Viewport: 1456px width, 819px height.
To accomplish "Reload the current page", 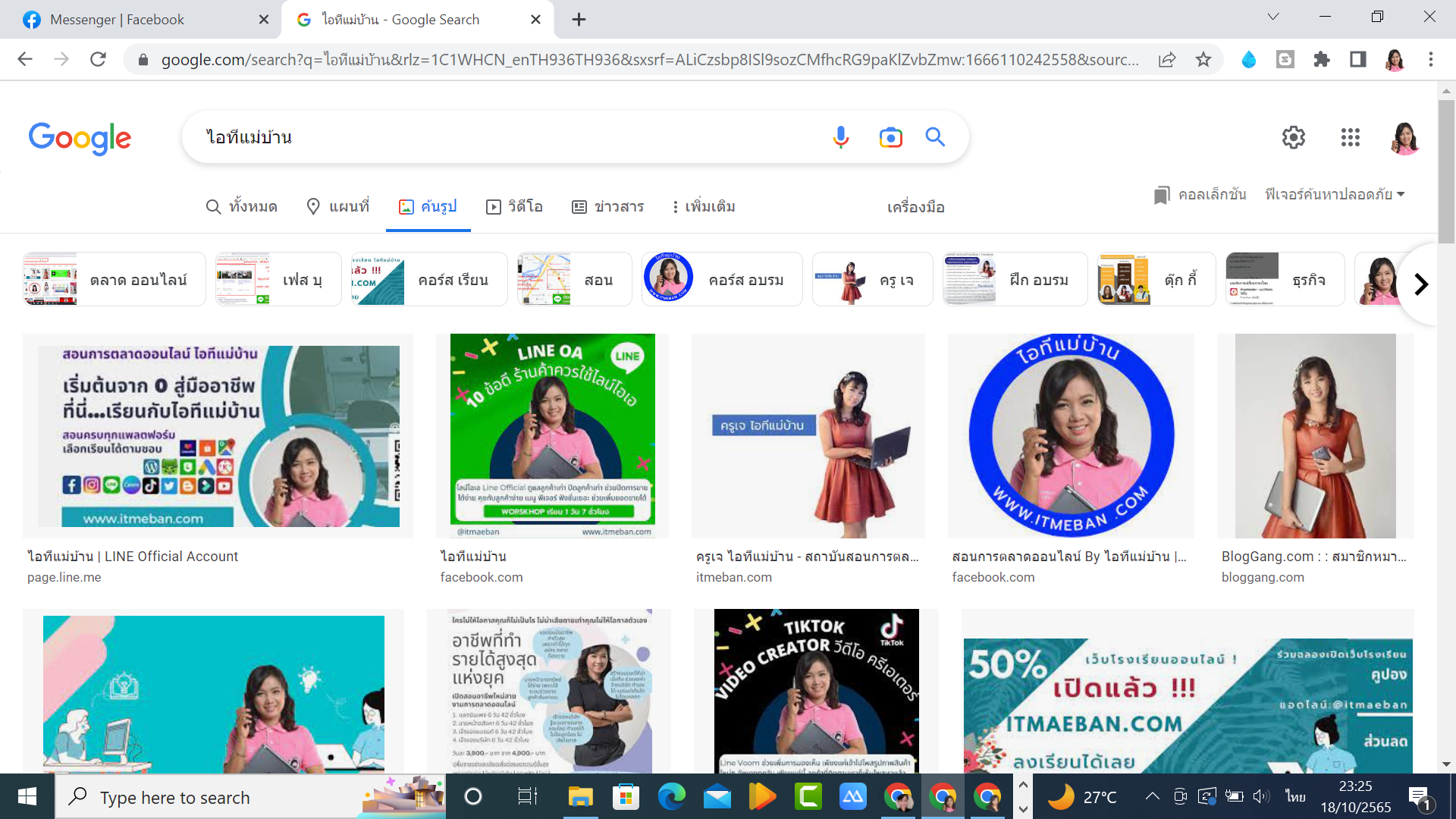I will [98, 60].
